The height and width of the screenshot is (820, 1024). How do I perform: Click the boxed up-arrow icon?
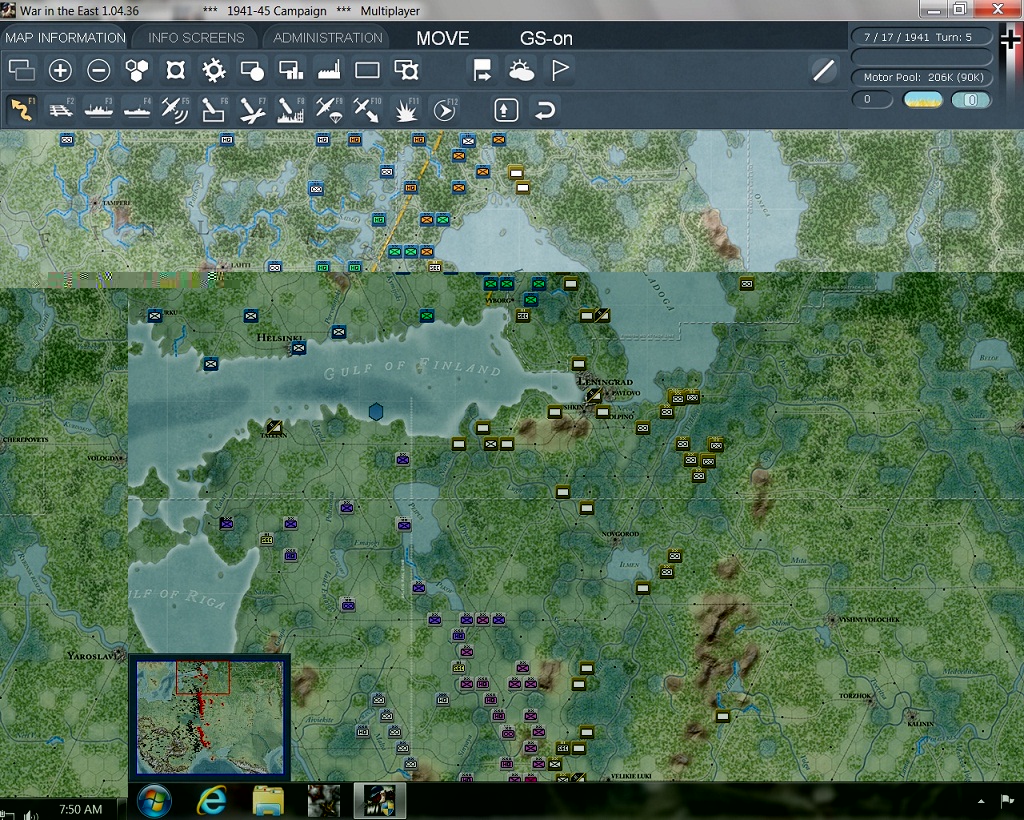506,110
